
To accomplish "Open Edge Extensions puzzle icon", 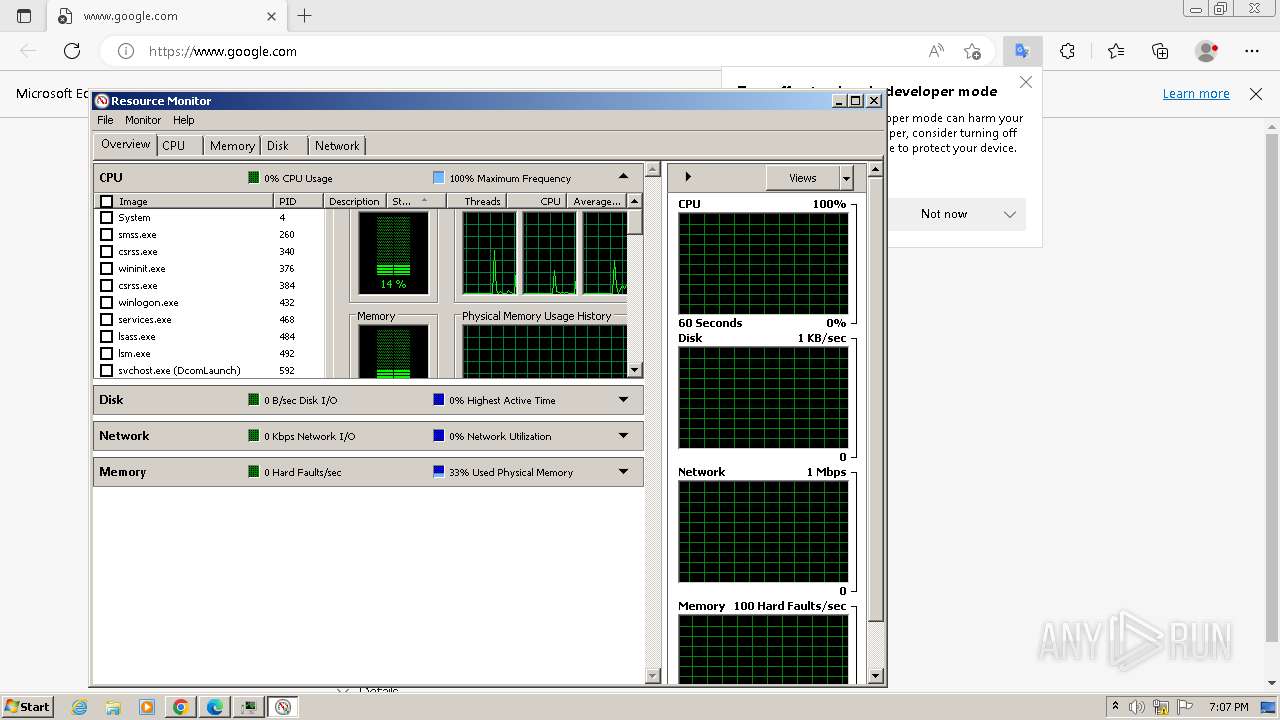I will pos(1068,51).
